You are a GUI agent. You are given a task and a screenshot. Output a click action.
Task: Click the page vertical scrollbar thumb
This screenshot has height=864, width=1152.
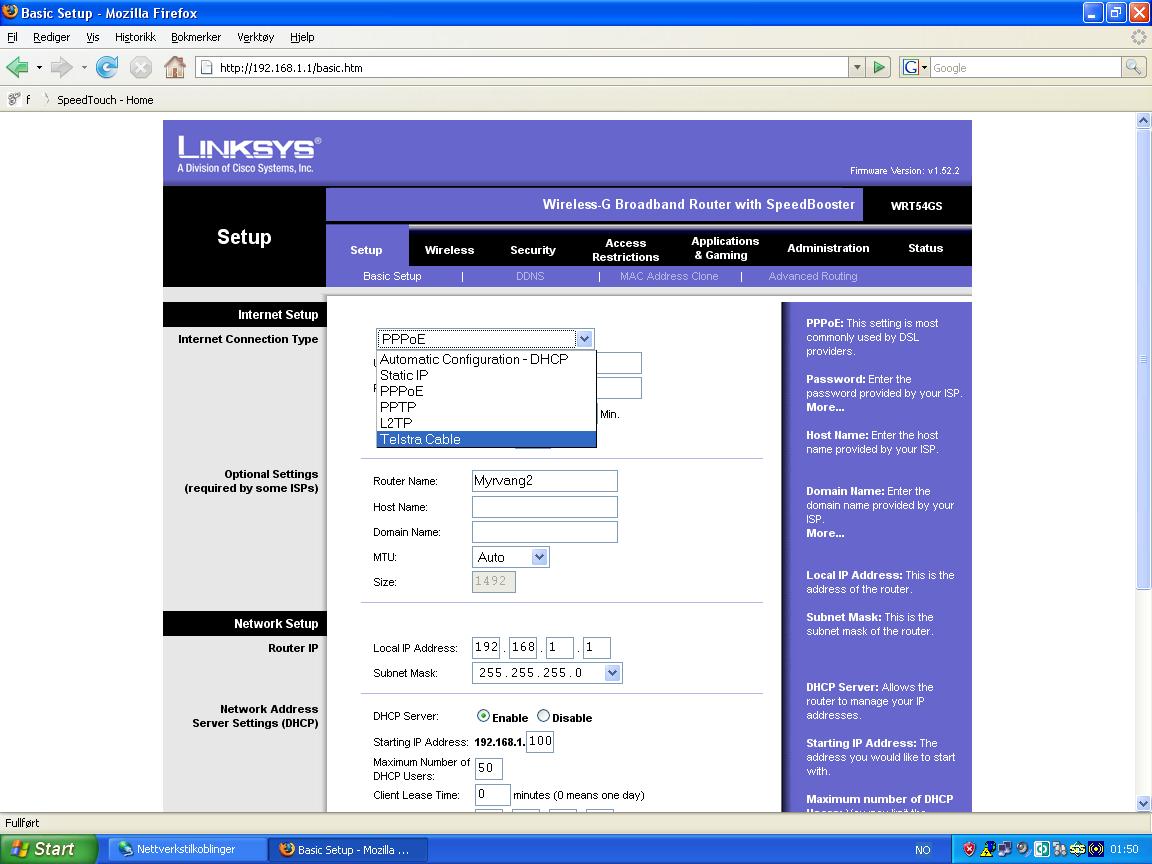pos(1143,359)
